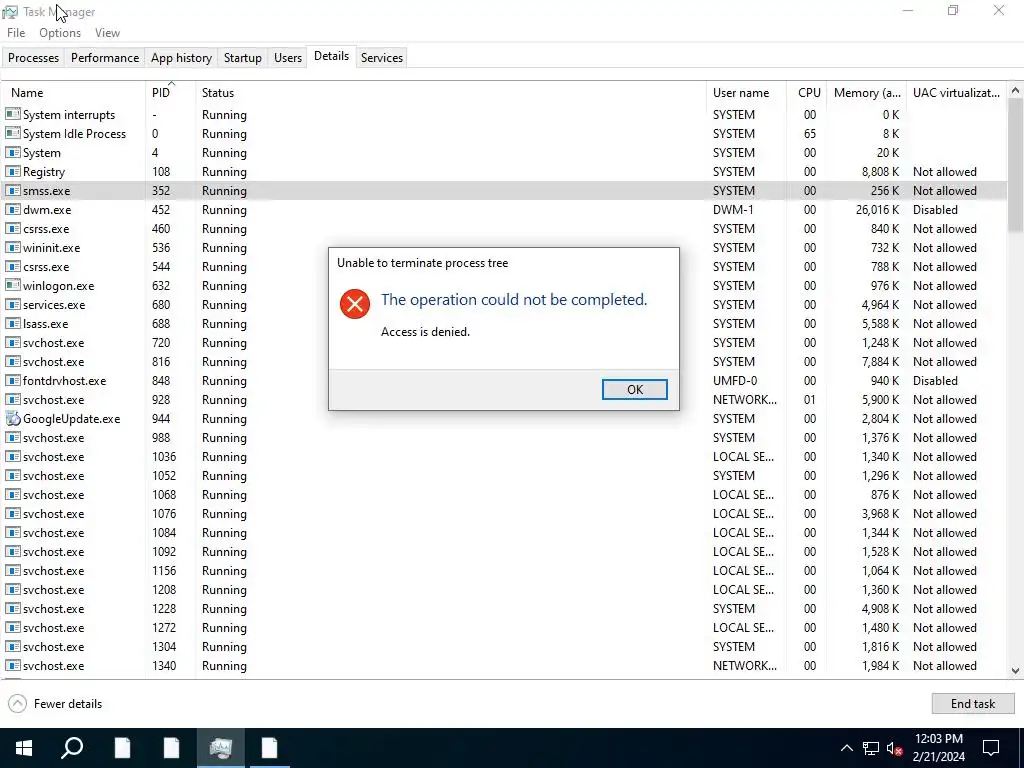Screen dimensions: 1024x768
Task: Click the network status tray icon
Action: [x=871, y=748]
